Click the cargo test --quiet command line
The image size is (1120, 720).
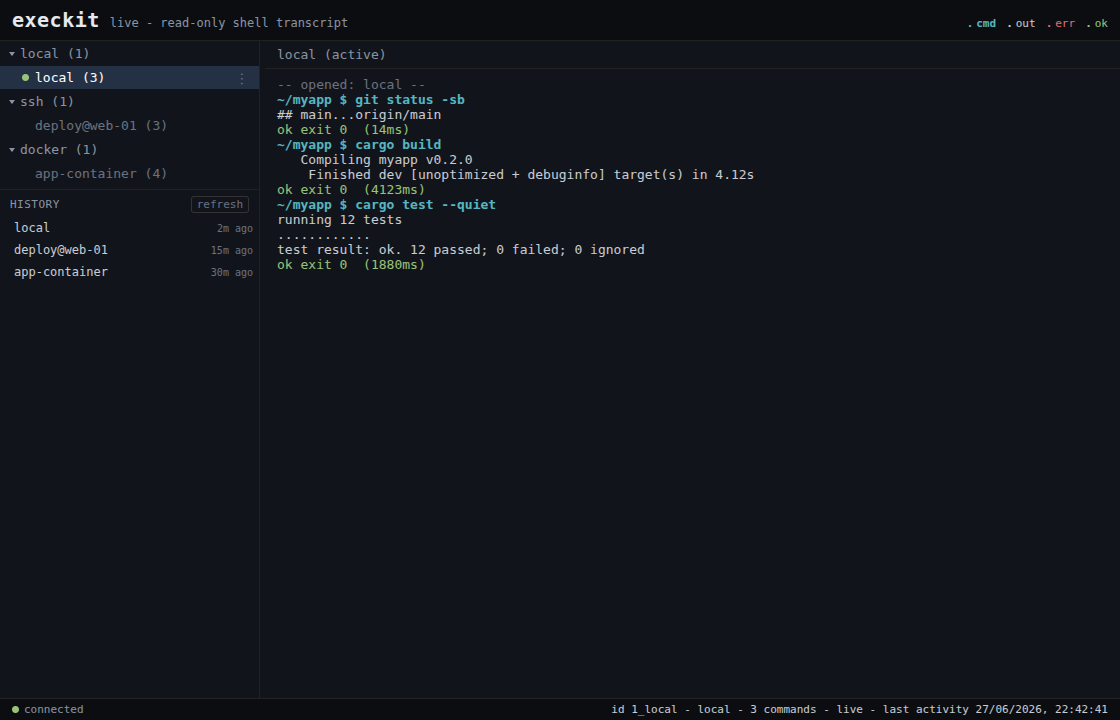coord(386,205)
